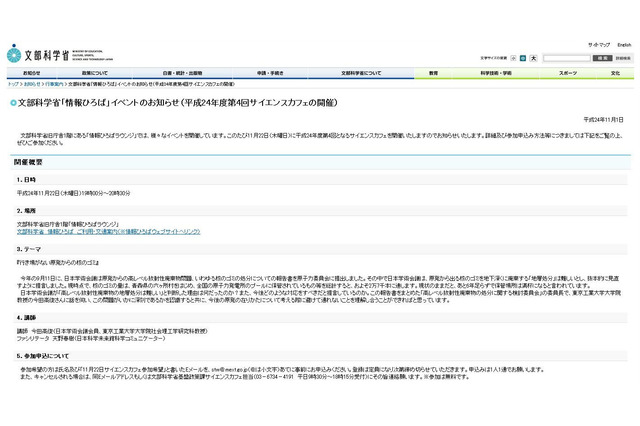Viewport: 640px width, 426px height.
Task: Click the heading 3. テーマ
Action: tap(29, 249)
